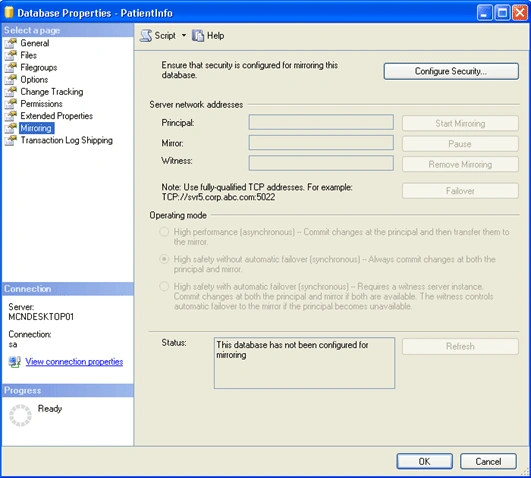Open the Files page

[x=28, y=55]
